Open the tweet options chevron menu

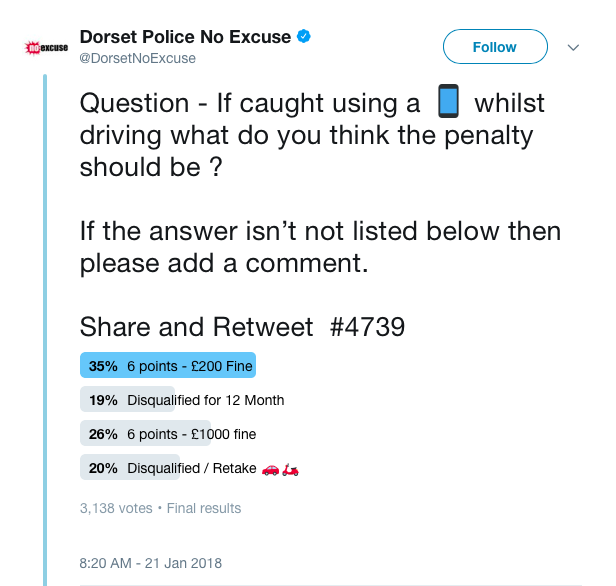[574, 48]
